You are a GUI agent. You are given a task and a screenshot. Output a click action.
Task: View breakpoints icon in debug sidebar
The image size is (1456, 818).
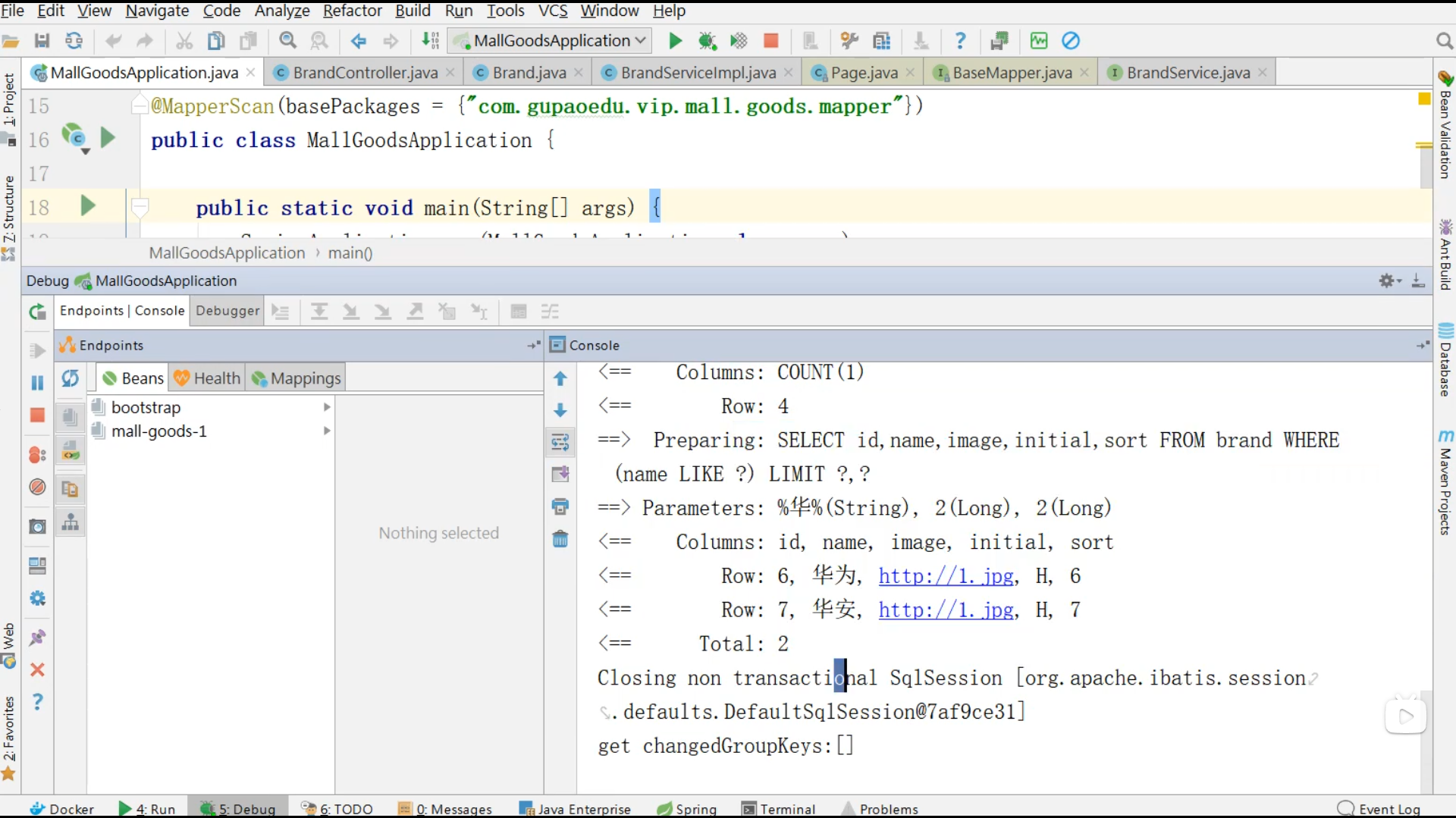point(37,455)
